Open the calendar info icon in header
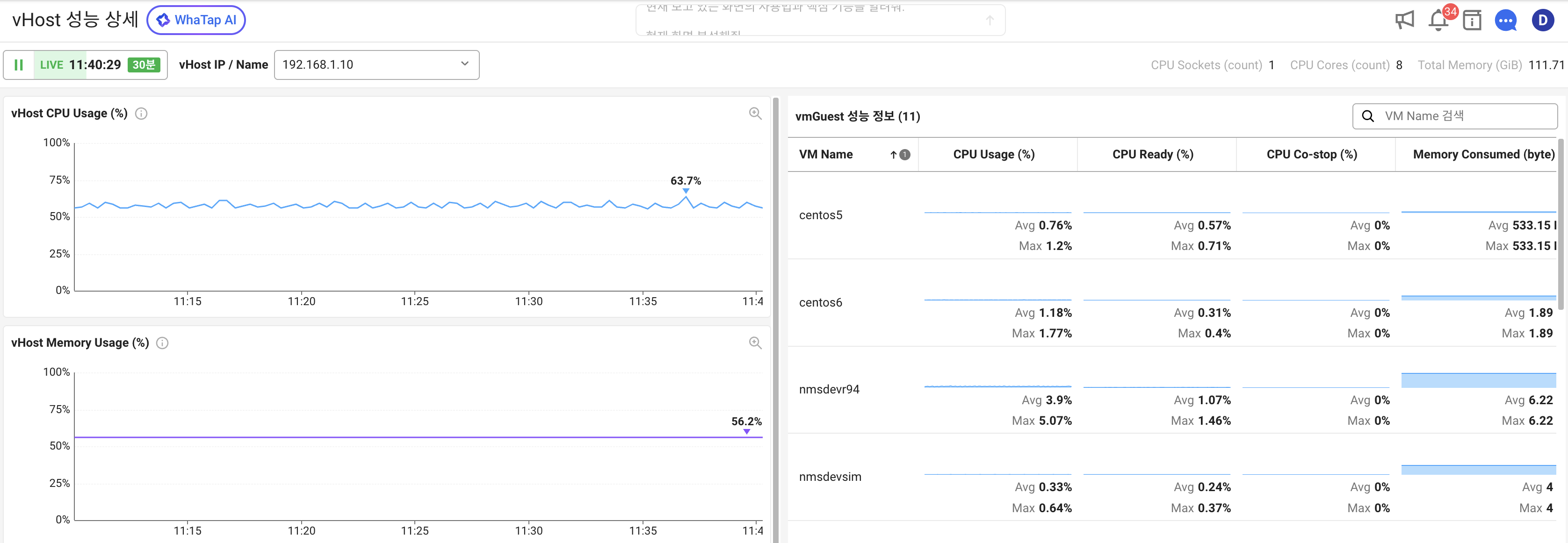 pos(1472,20)
